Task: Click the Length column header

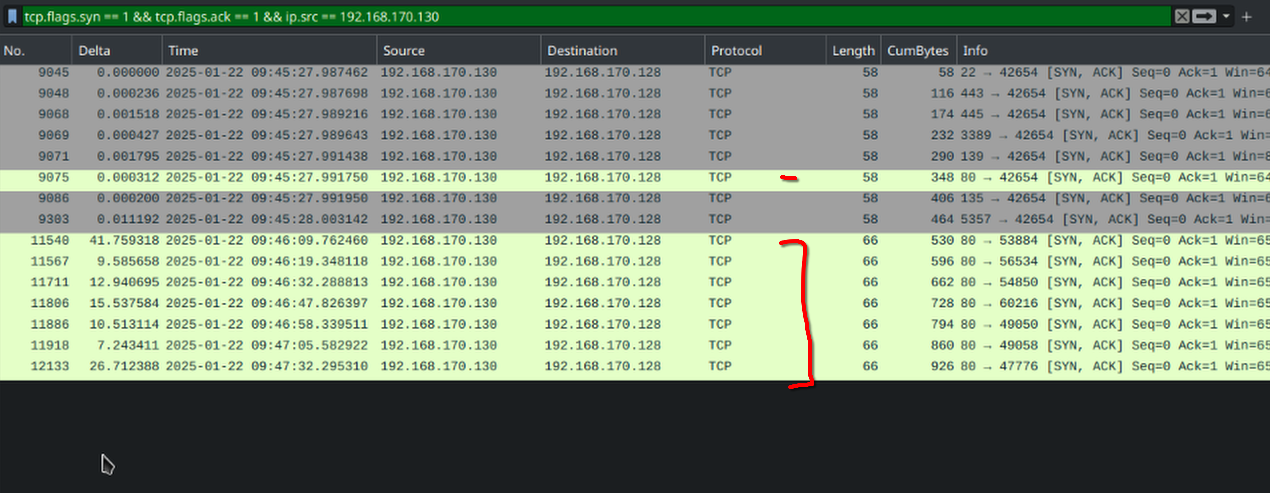Action: [852, 51]
